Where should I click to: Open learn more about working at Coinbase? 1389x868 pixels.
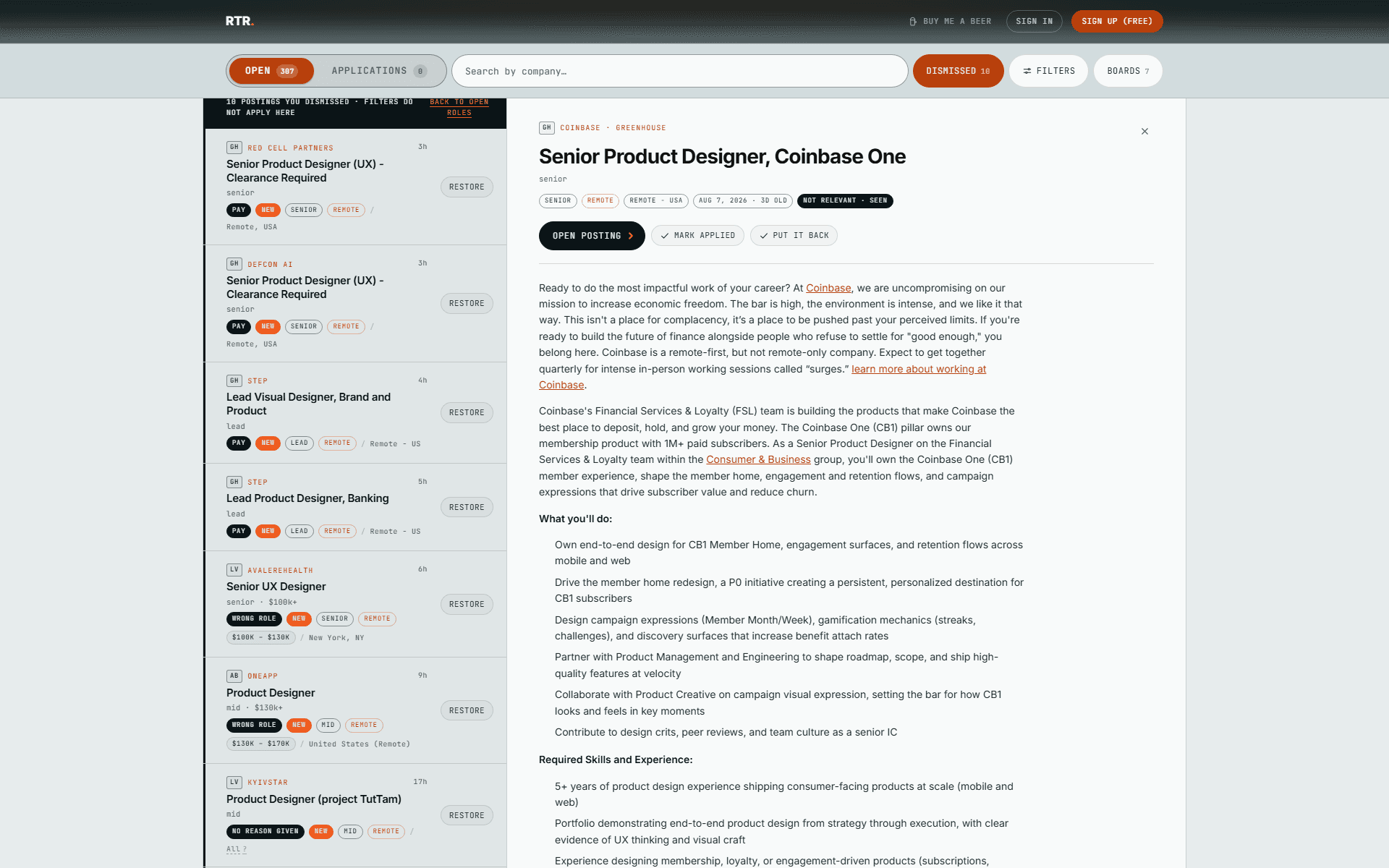(x=919, y=369)
